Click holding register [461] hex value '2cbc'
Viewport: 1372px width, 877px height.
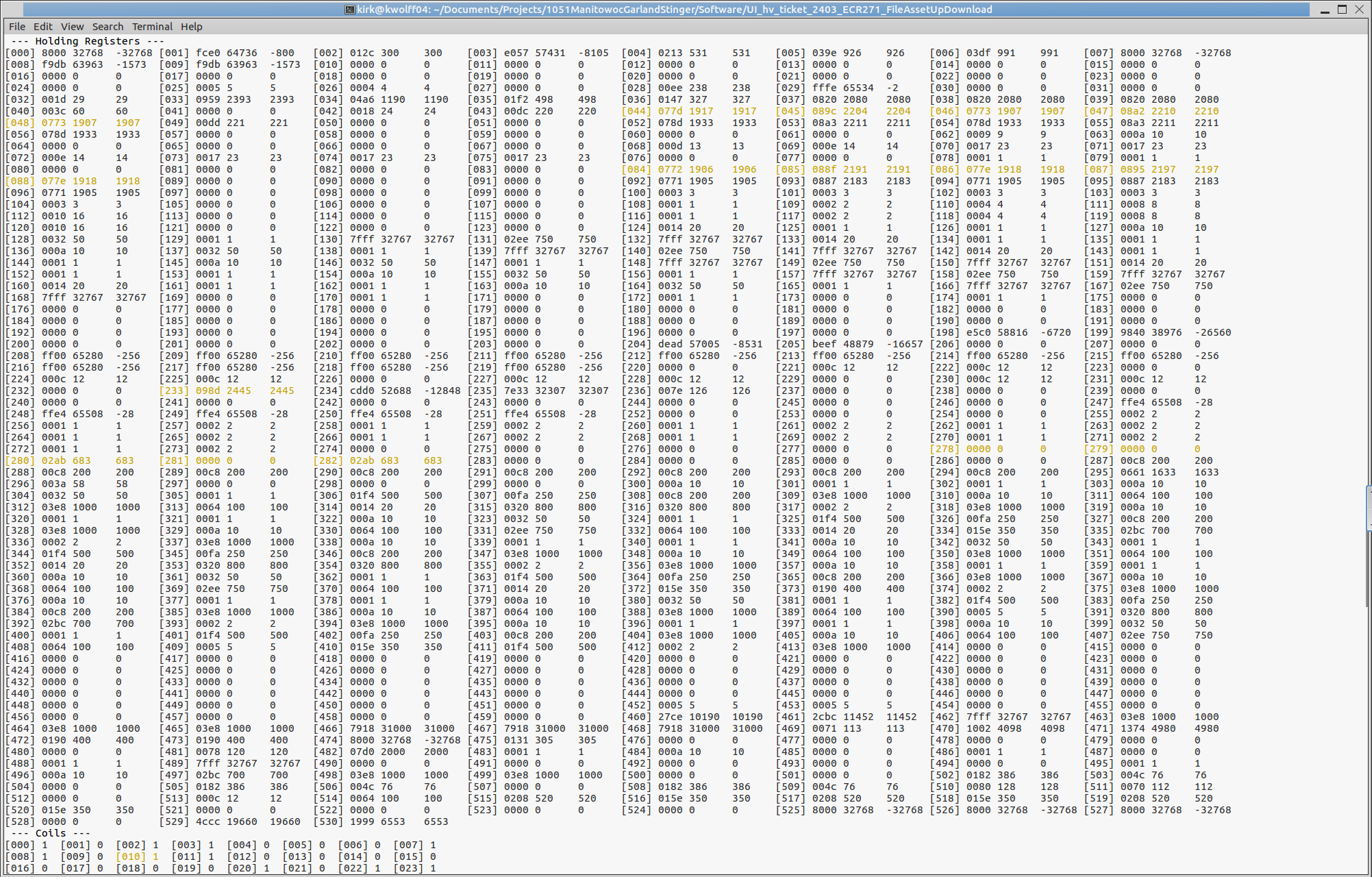[x=825, y=717]
